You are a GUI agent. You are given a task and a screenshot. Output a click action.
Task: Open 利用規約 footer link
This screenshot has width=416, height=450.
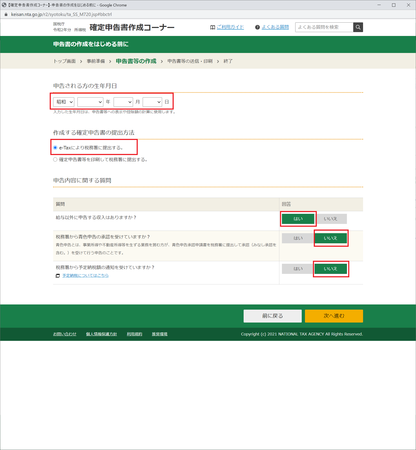pyautogui.click(x=134, y=334)
